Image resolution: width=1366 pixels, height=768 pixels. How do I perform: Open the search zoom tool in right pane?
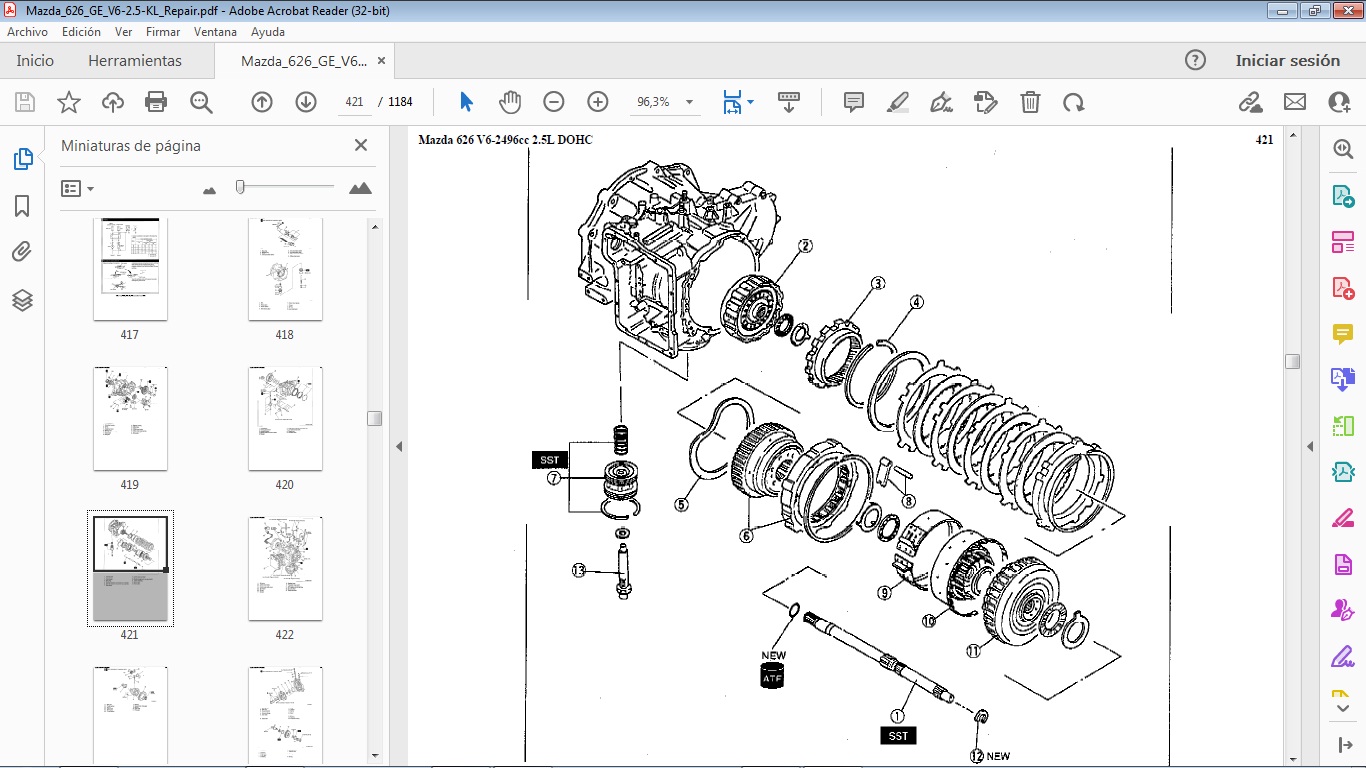pyautogui.click(x=1343, y=149)
